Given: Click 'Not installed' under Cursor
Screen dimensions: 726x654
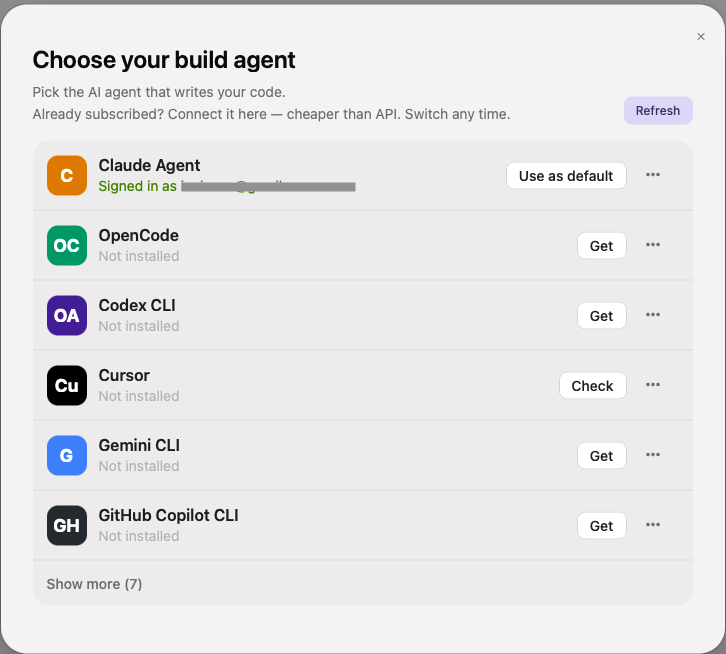Looking at the screenshot, I should coord(139,396).
